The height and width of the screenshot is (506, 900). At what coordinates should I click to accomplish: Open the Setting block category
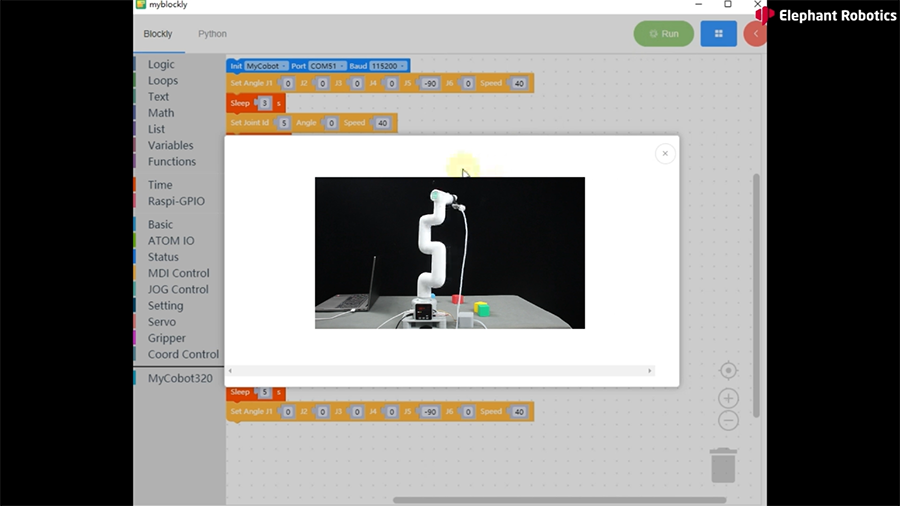tap(165, 305)
